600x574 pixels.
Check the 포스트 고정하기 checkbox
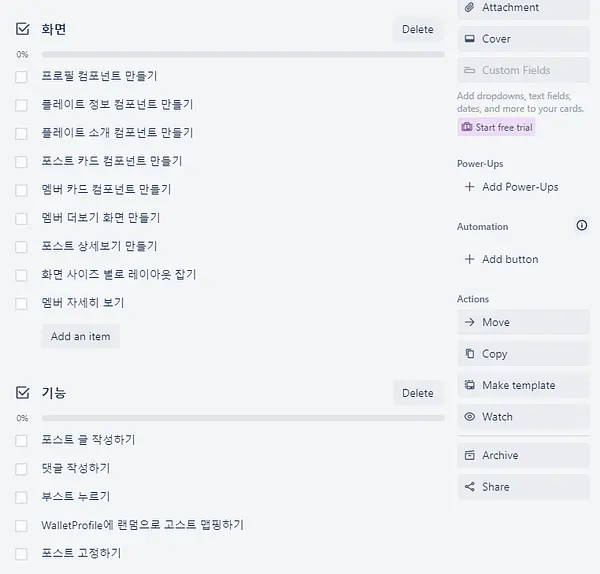coord(21,554)
